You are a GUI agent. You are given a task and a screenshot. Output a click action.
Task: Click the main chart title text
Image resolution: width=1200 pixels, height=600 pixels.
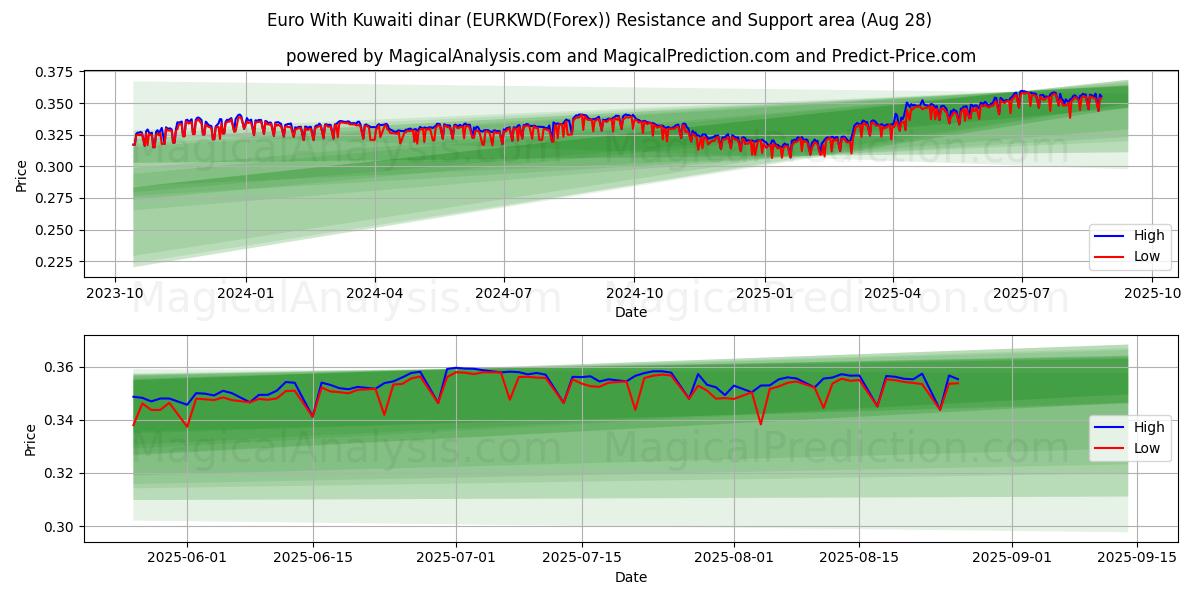pos(600,20)
